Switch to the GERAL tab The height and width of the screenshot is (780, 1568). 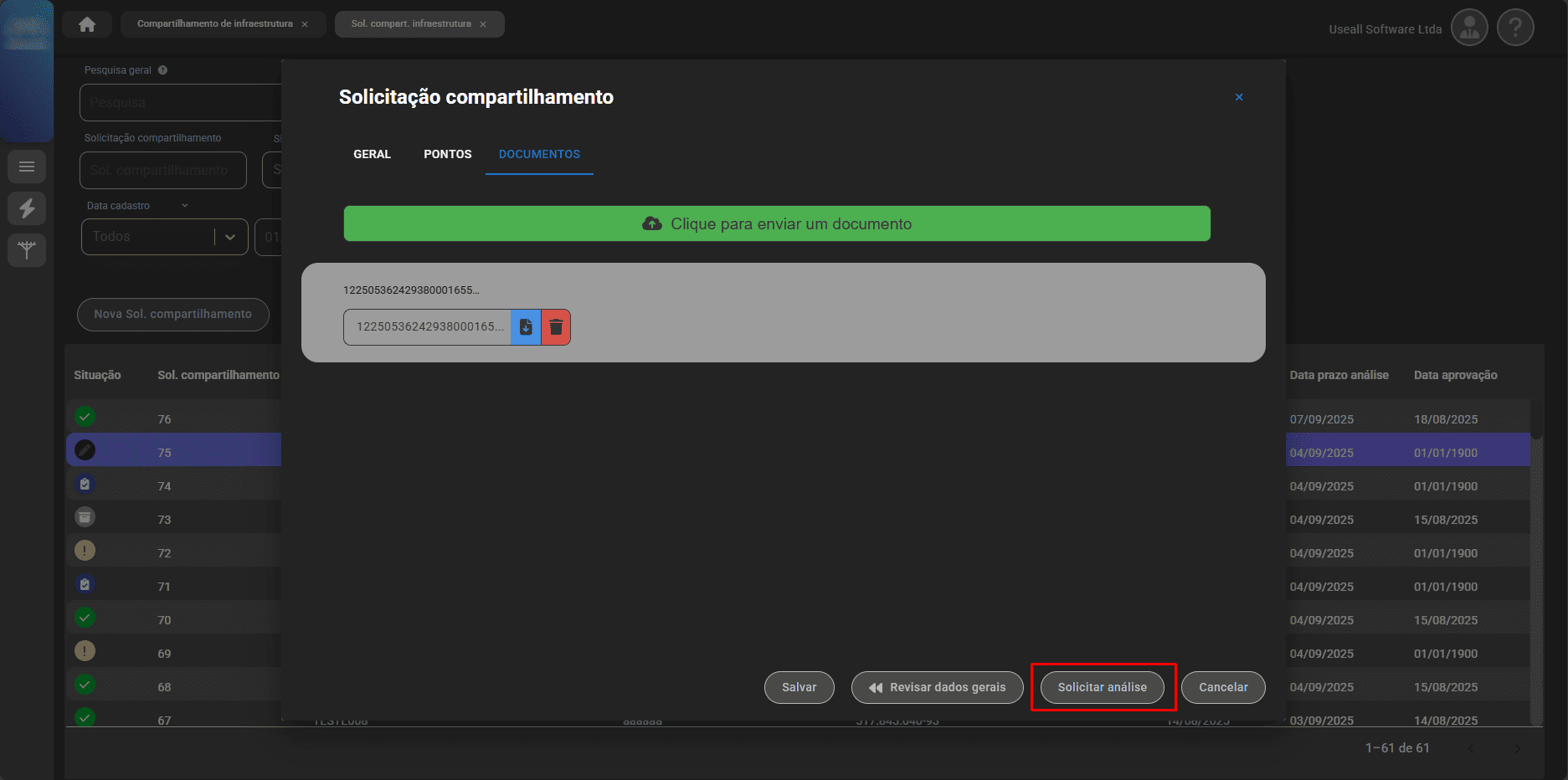372,154
